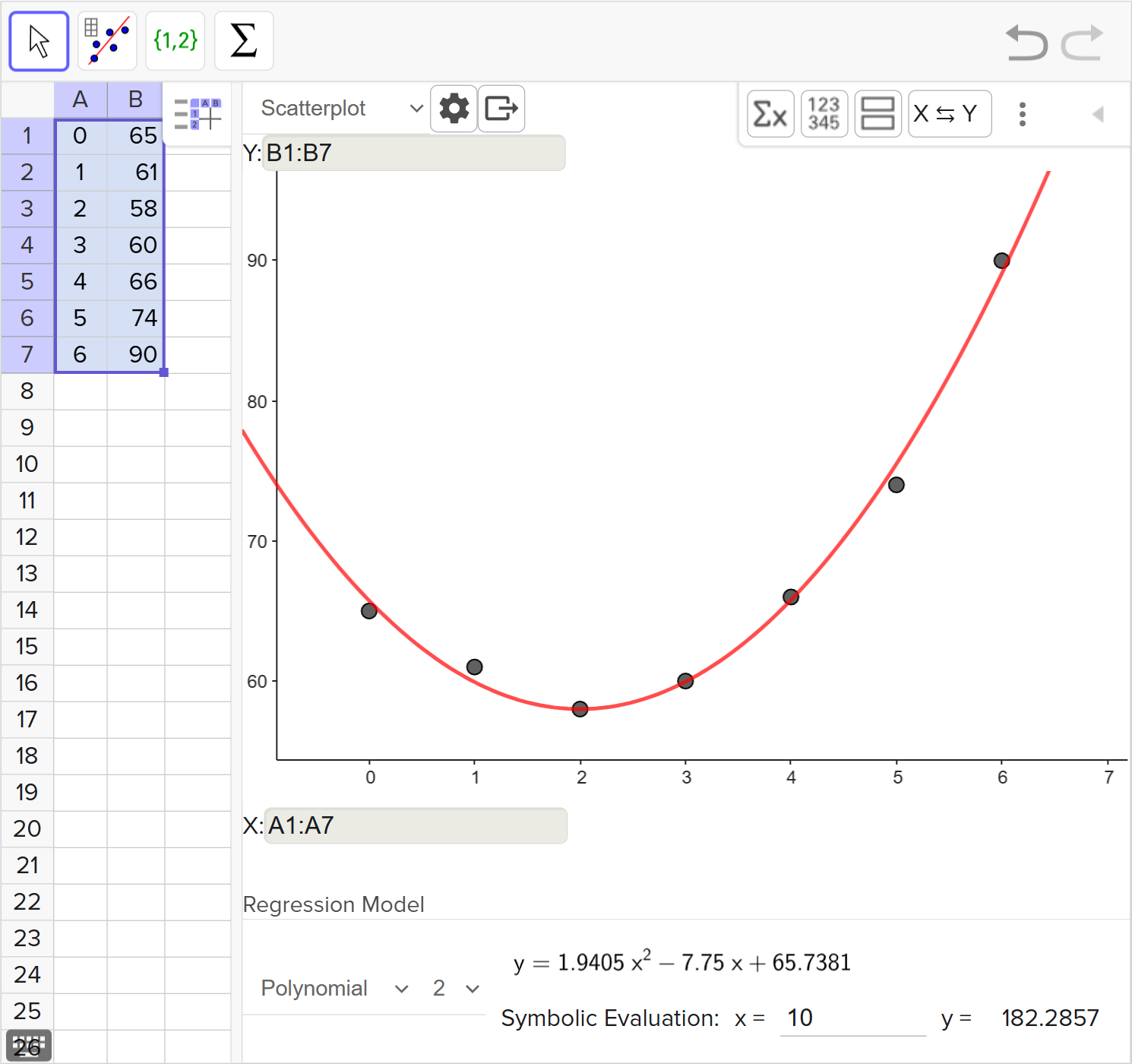Open the Two Variable Regression Analysis tool
Screen dimensions: 1132x1064
tap(107, 41)
